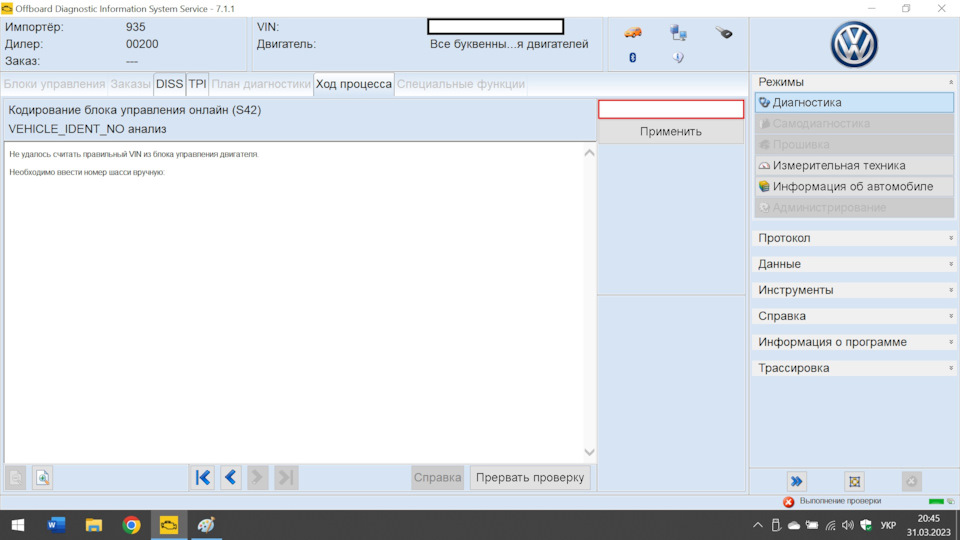This screenshot has width=960, height=540.
Task: Open the Измерительная техника mode
Action: click(x=854, y=166)
